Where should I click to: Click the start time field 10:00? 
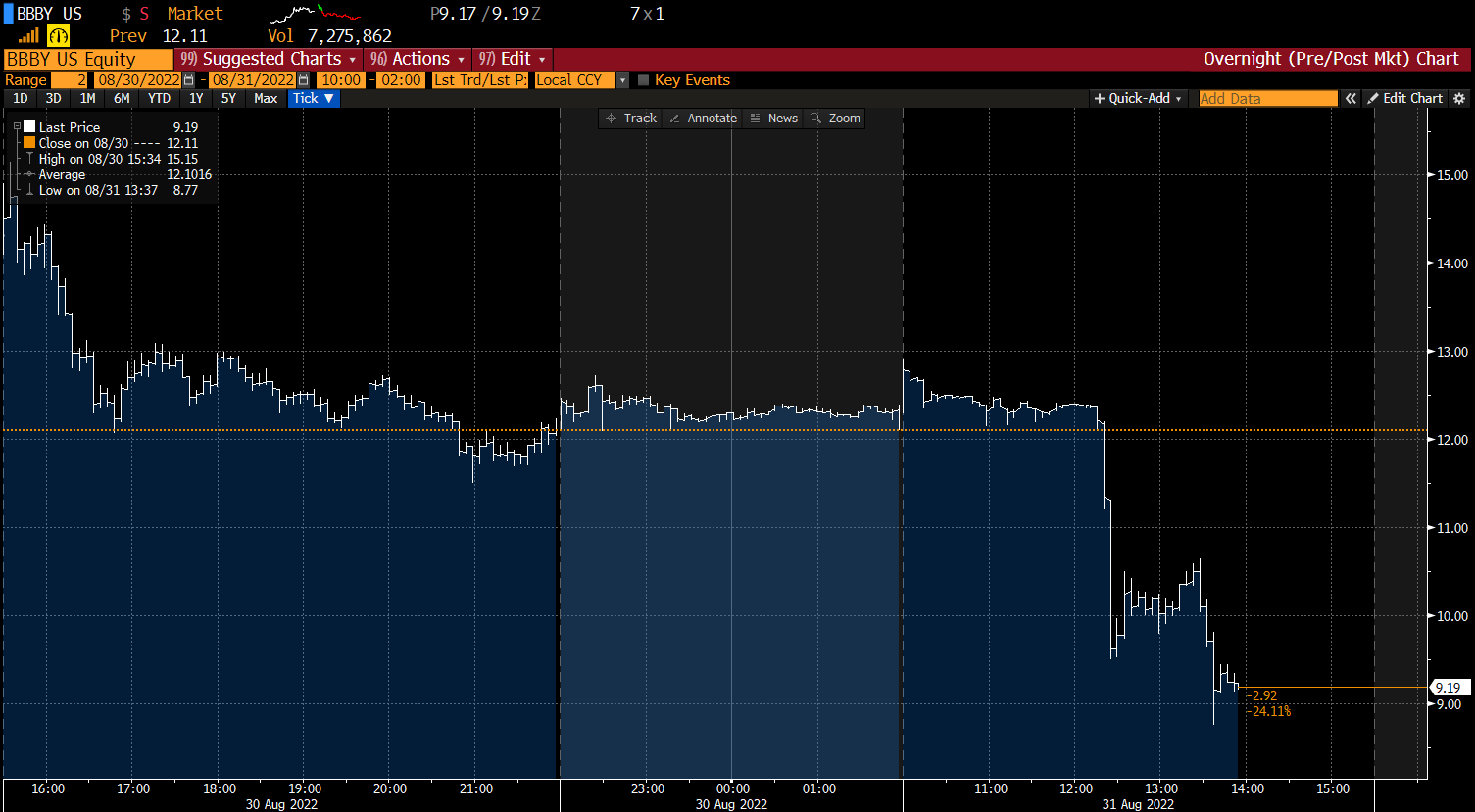pyautogui.click(x=340, y=80)
